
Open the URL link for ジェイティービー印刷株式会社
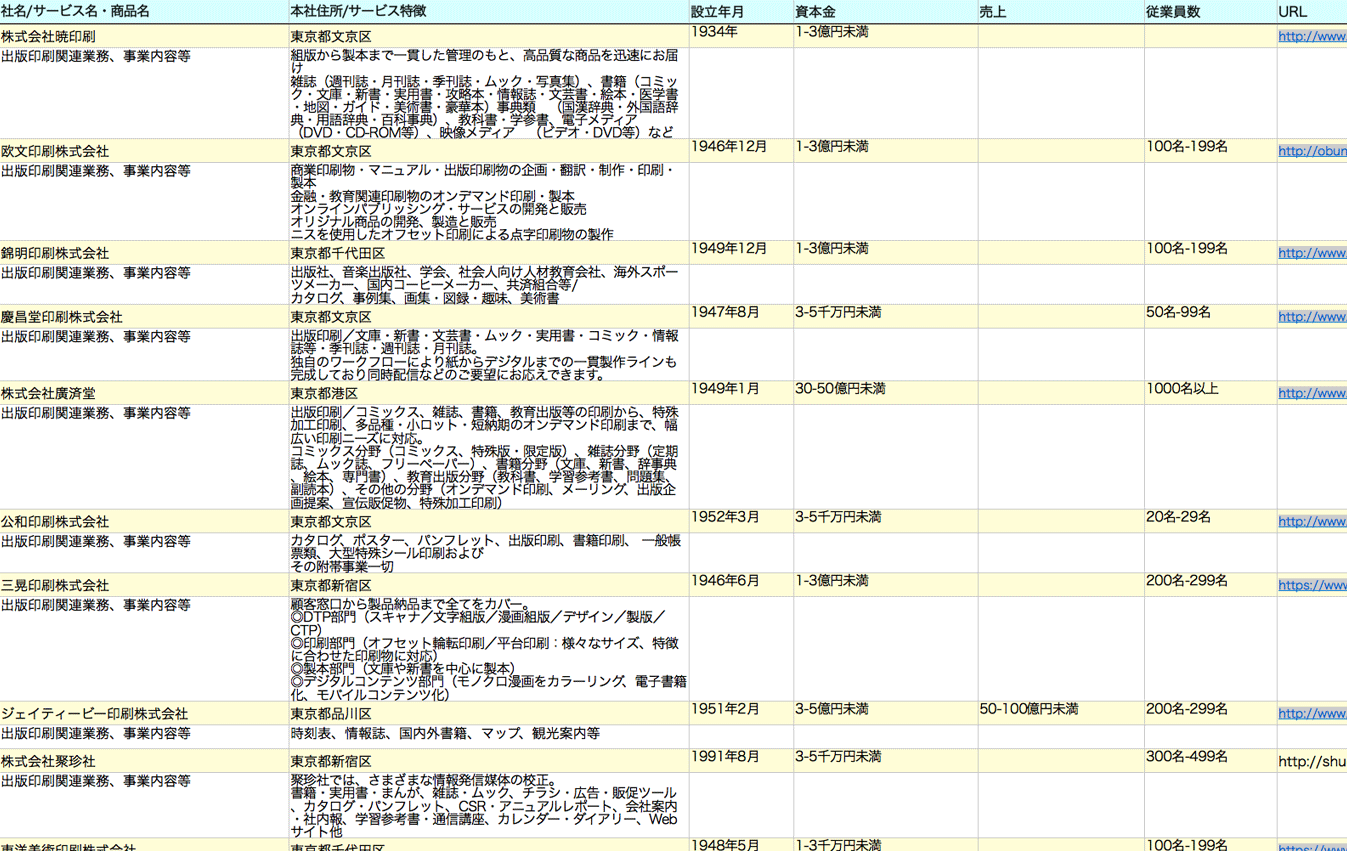click(1312, 714)
